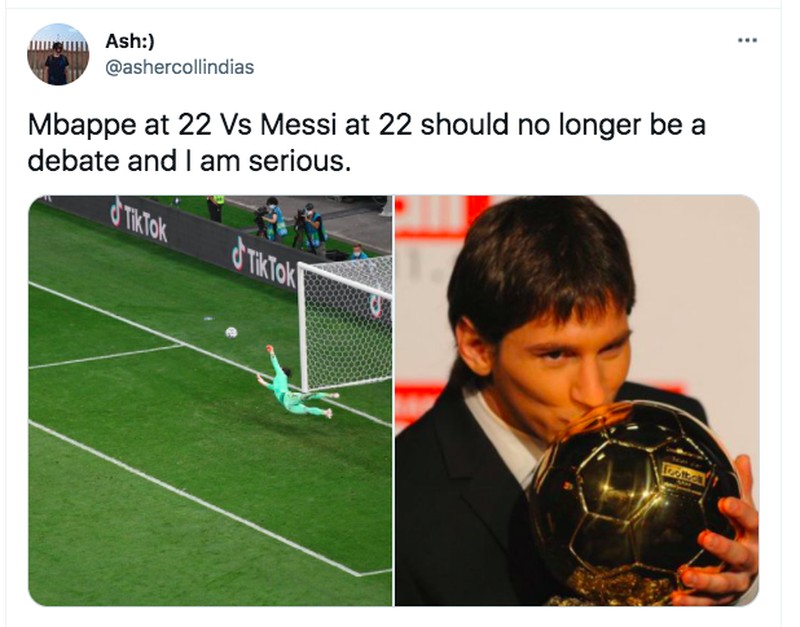The height and width of the screenshot is (627, 800).
Task: Click the Ash:) profile avatar
Action: pos(58,54)
